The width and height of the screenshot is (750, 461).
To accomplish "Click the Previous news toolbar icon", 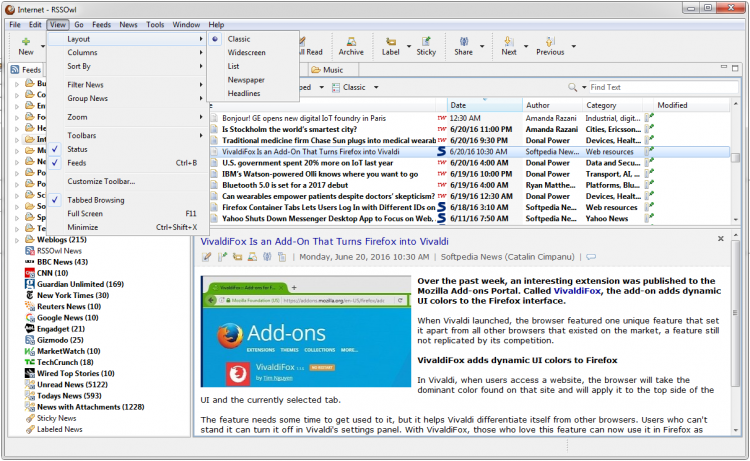I will 550,42.
